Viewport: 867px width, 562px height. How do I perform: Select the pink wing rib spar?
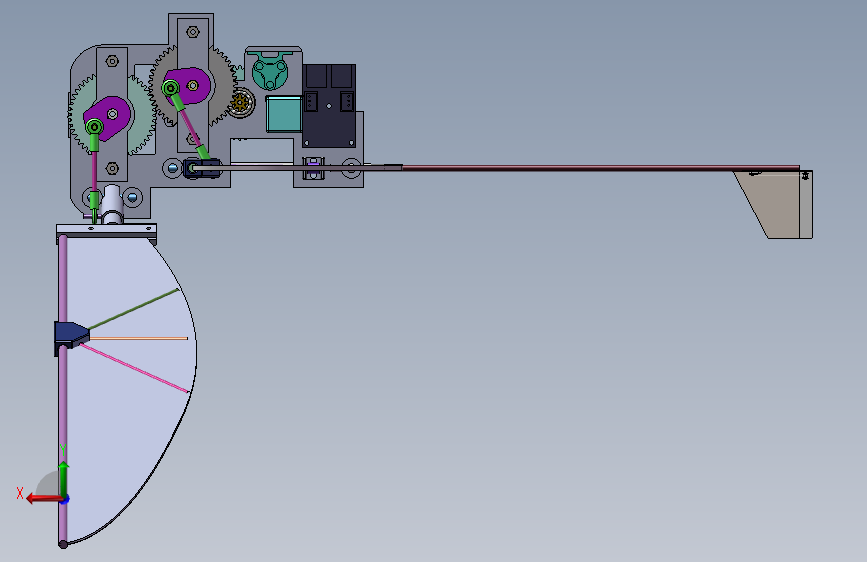[135, 368]
